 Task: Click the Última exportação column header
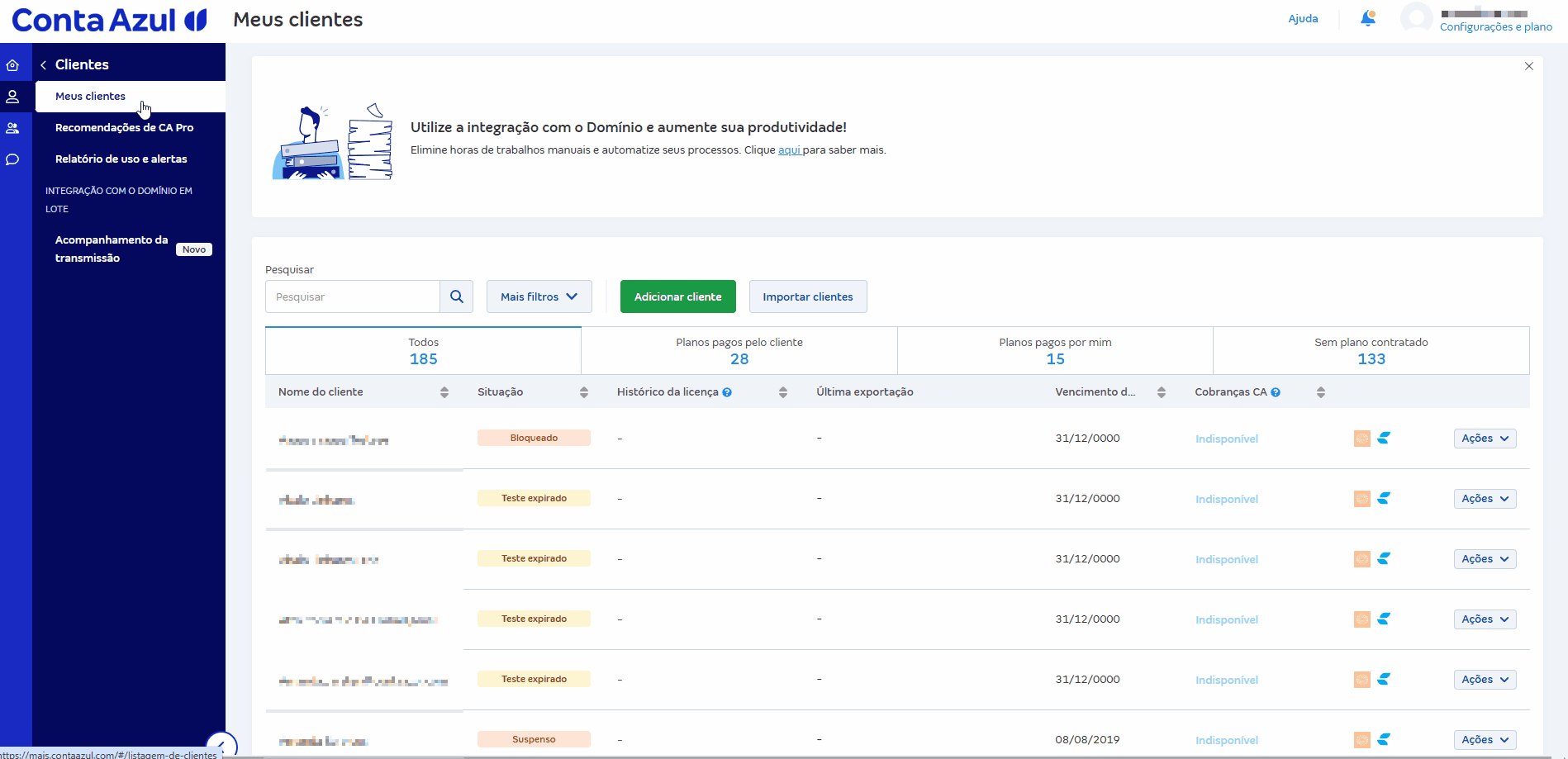[865, 392]
